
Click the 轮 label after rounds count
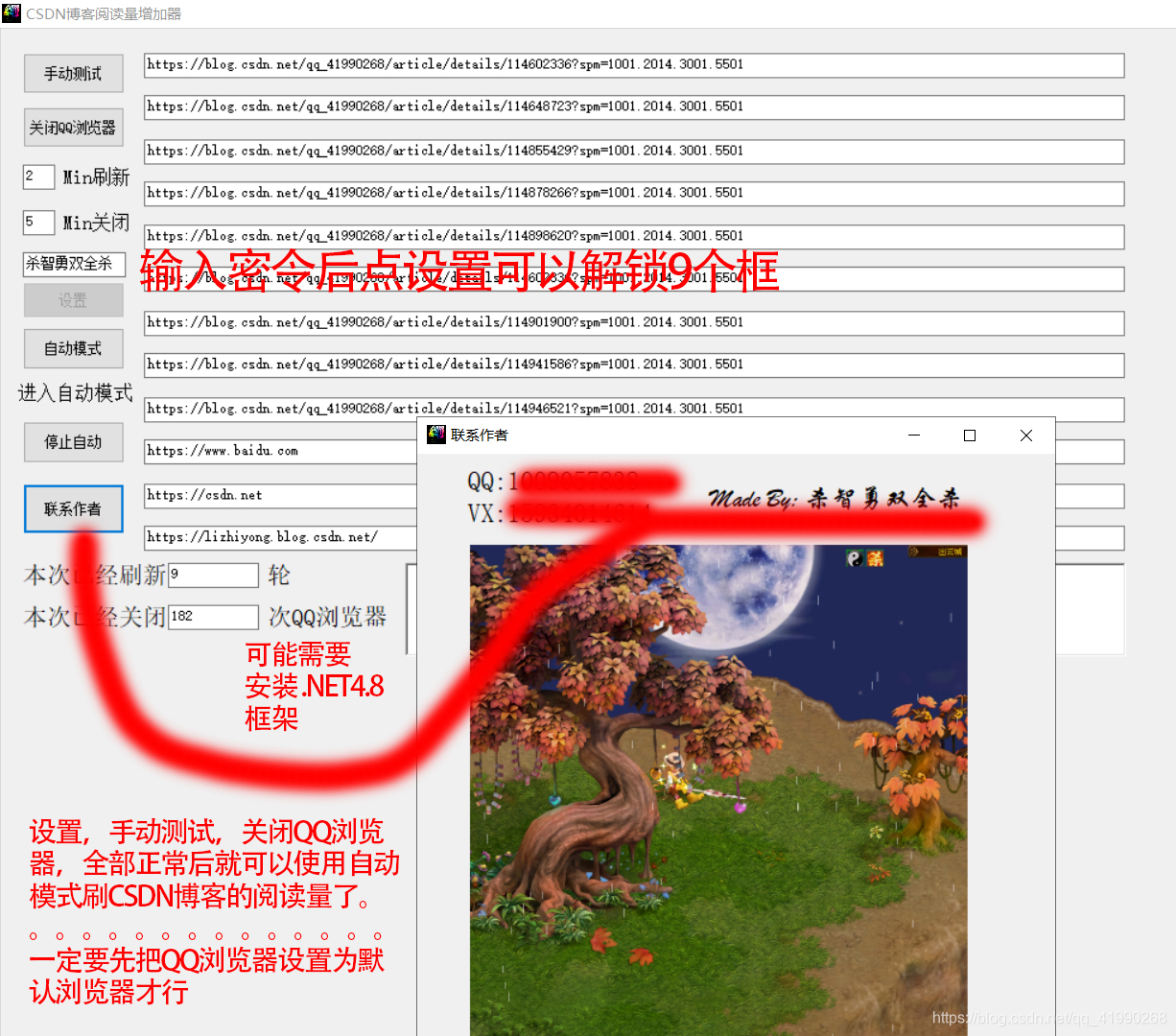pos(279,576)
